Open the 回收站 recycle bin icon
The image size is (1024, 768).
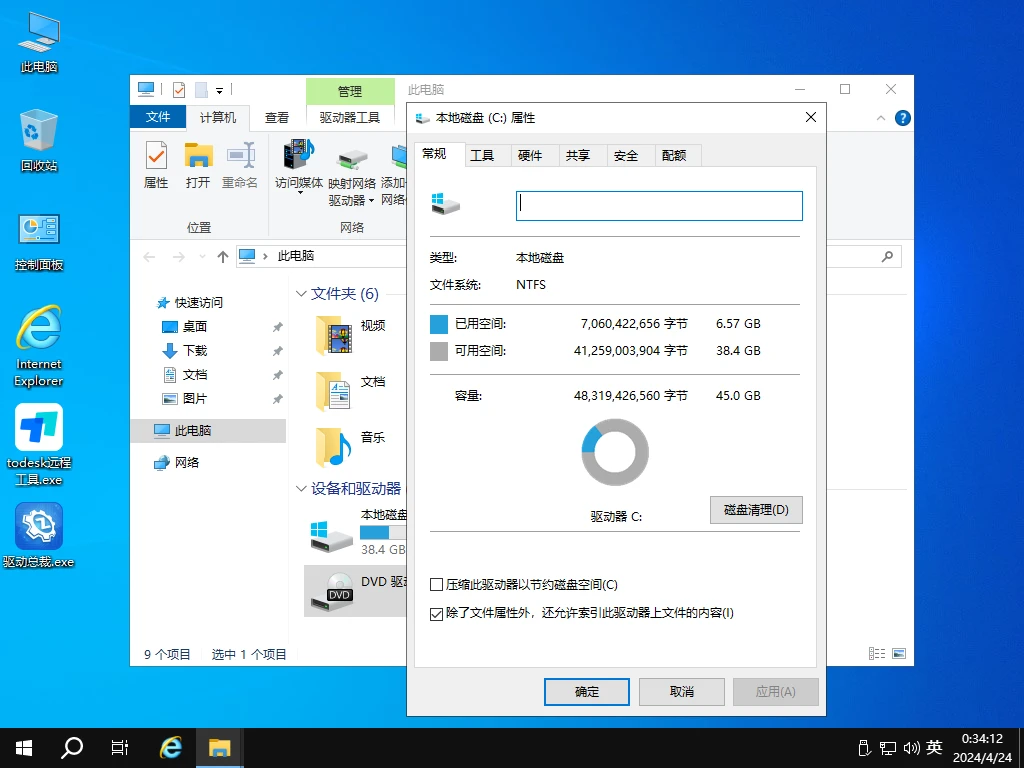(39, 140)
